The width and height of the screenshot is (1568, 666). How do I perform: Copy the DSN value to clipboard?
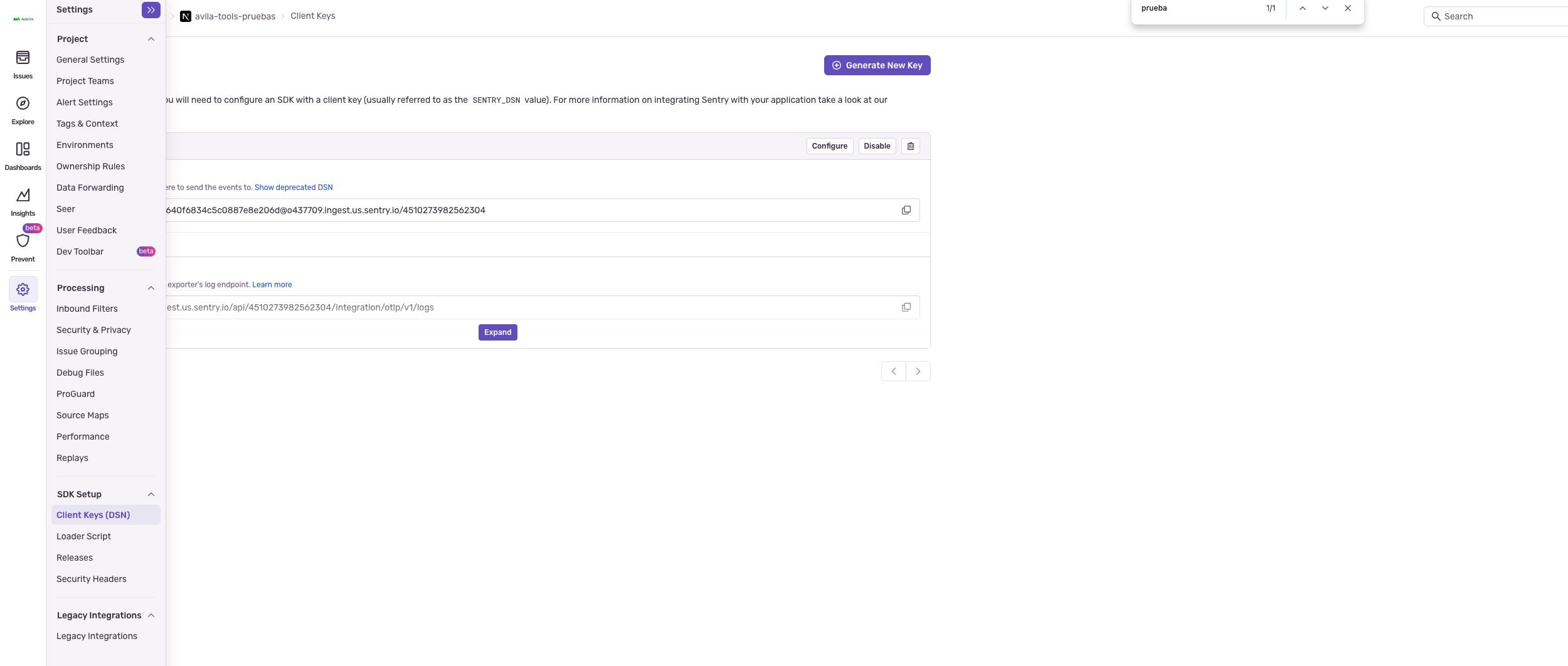tap(906, 210)
